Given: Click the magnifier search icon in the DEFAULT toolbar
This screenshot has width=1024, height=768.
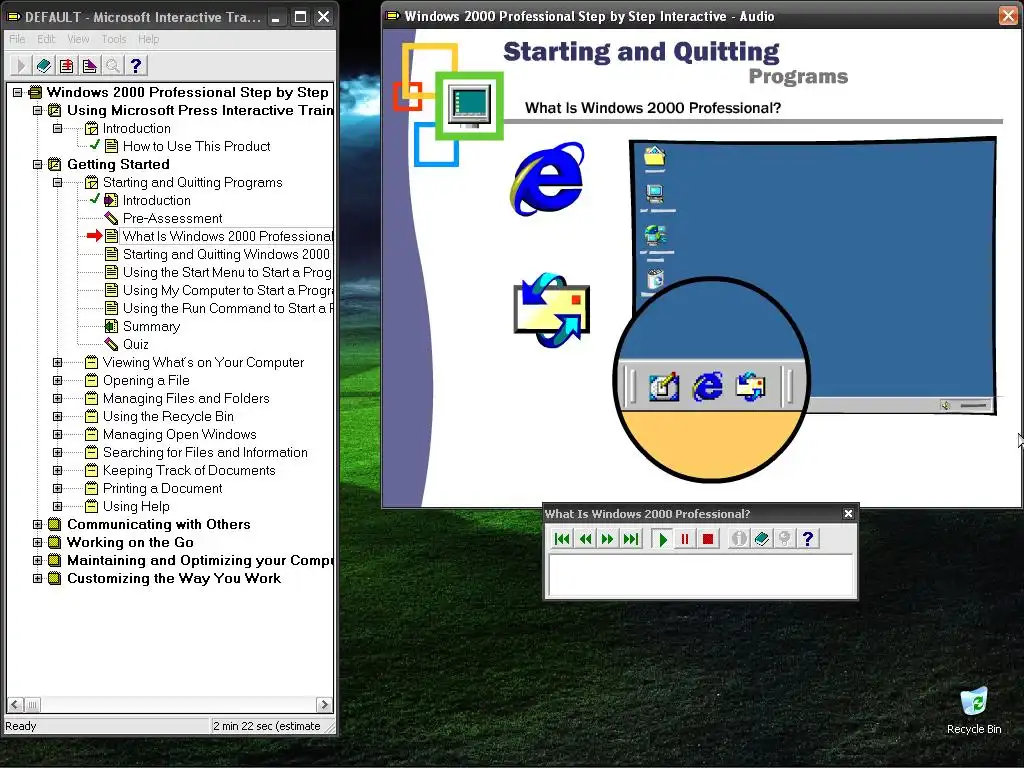Looking at the screenshot, I should point(112,65).
